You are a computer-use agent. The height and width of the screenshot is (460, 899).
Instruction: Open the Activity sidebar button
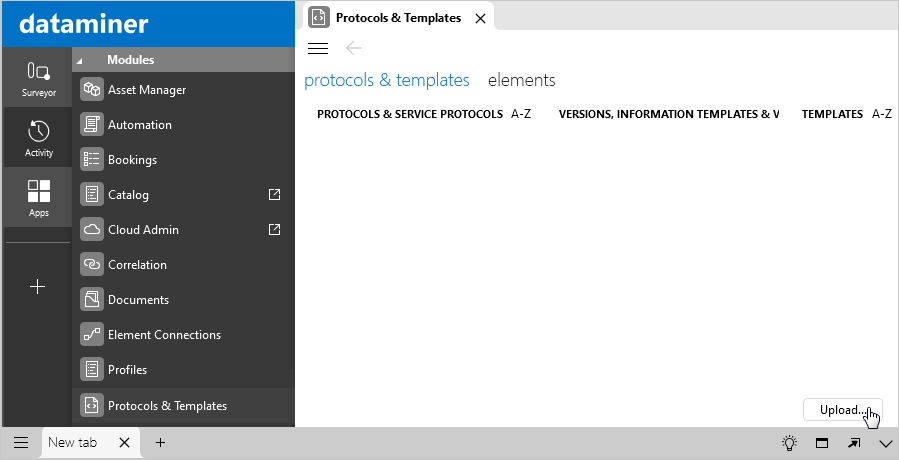pos(38,138)
